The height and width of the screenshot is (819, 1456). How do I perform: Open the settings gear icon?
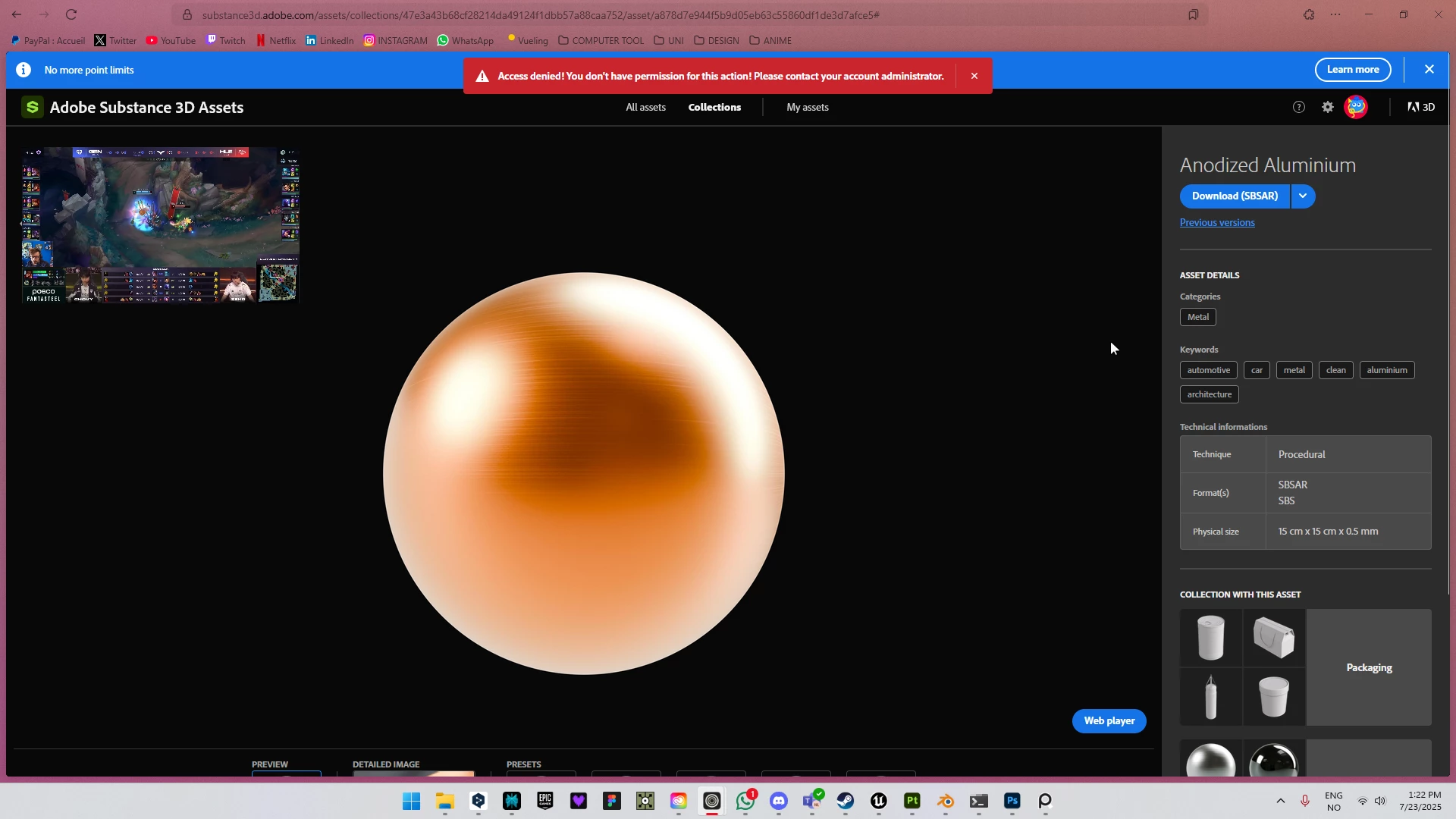click(1328, 107)
